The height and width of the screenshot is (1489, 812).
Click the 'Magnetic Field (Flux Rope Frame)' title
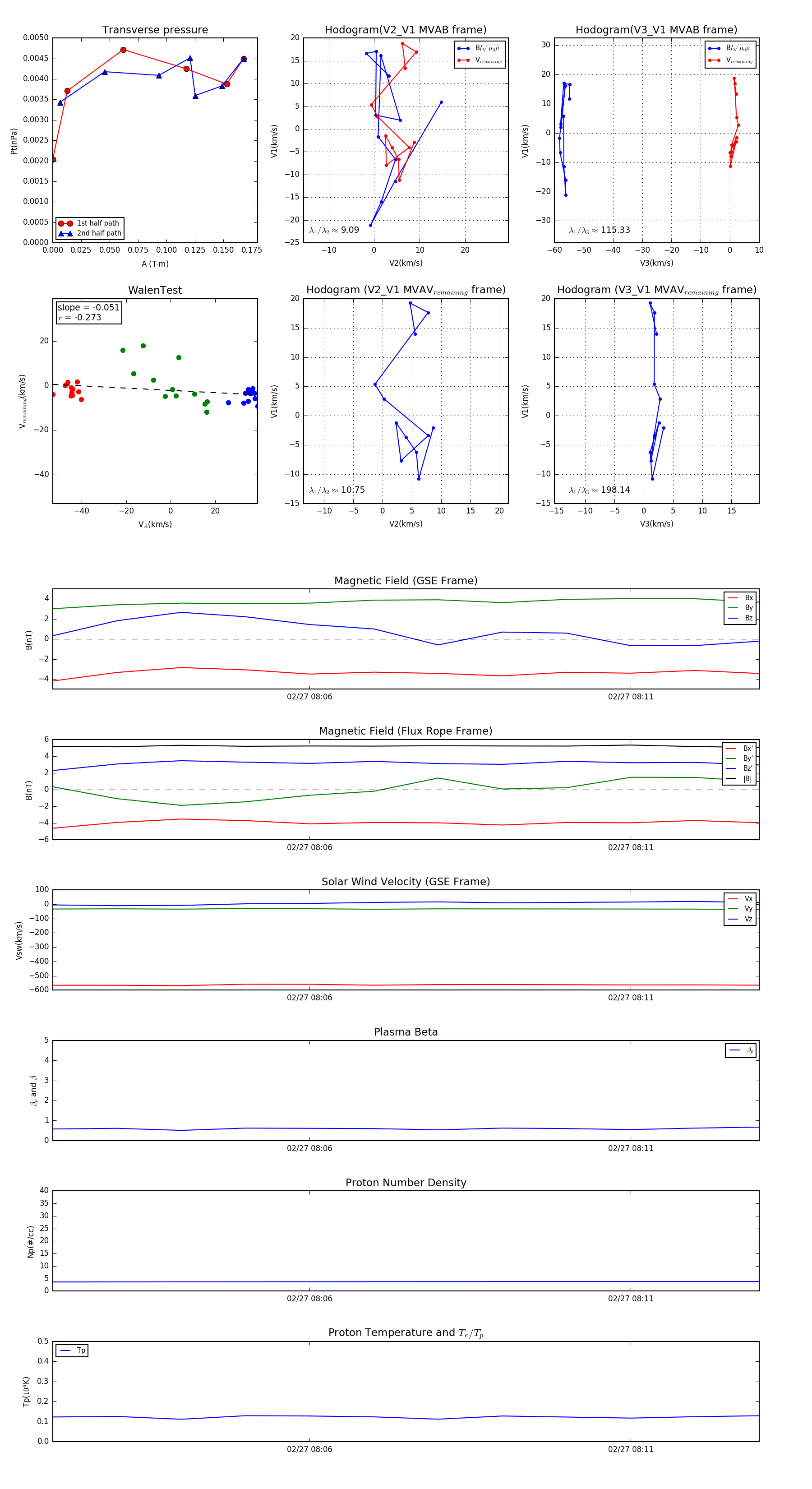(406, 731)
